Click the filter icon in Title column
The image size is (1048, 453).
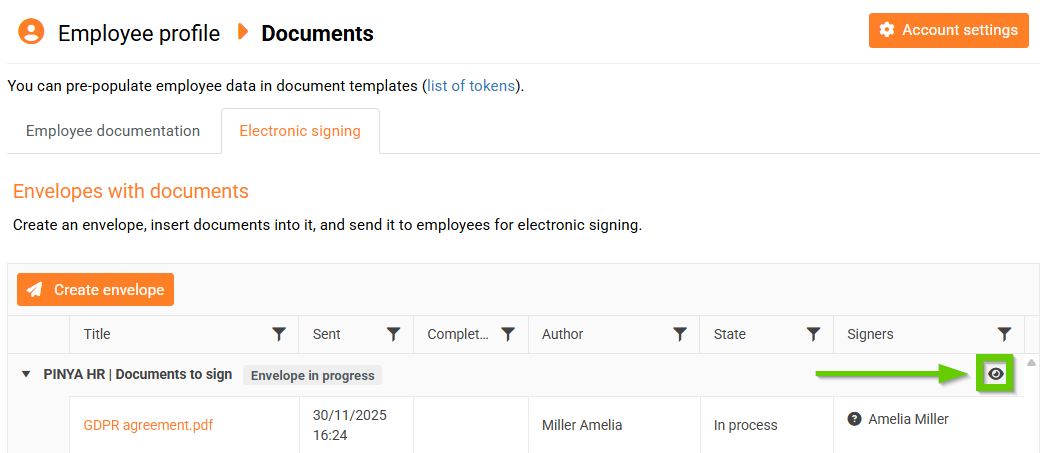(x=280, y=334)
